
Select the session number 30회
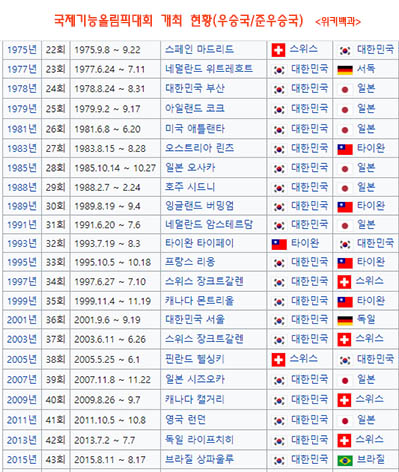coord(55,206)
